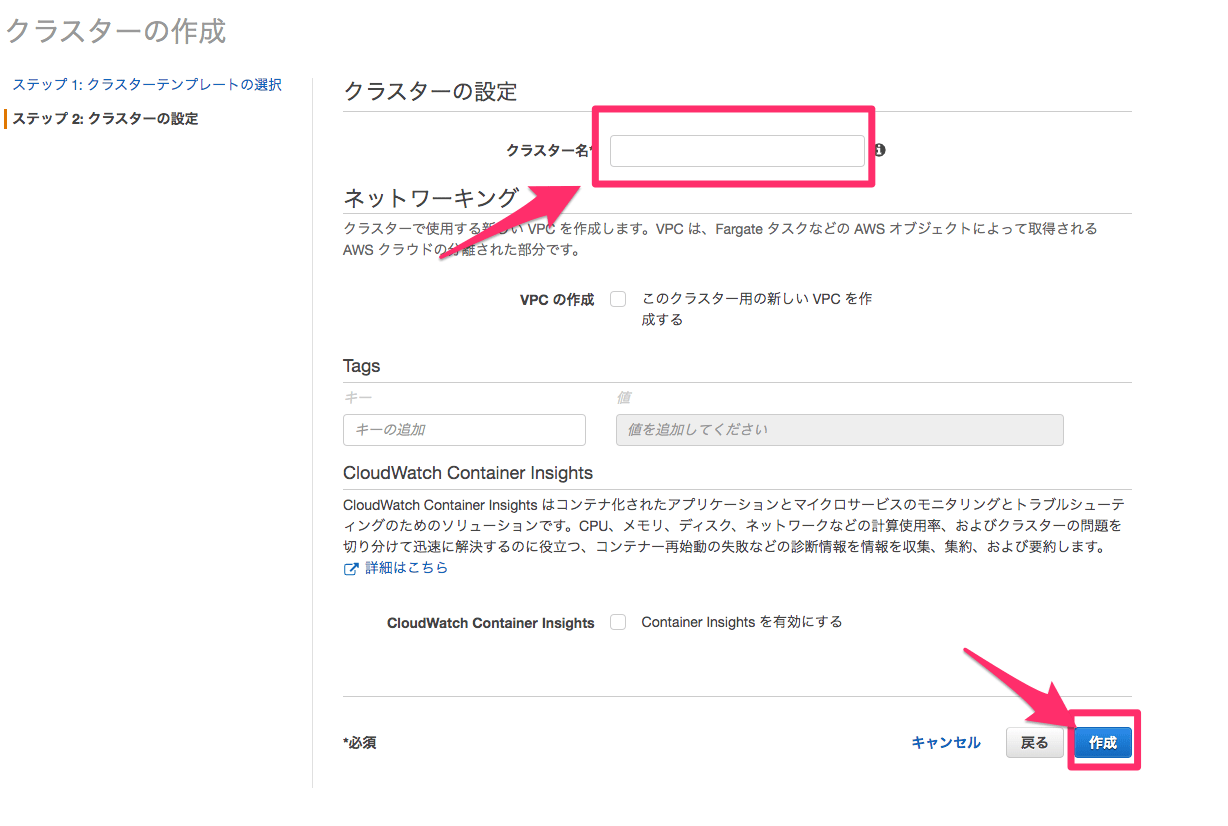This screenshot has width=1228, height=826.
Task: Focus the クラスター名 text field
Action: [x=737, y=151]
